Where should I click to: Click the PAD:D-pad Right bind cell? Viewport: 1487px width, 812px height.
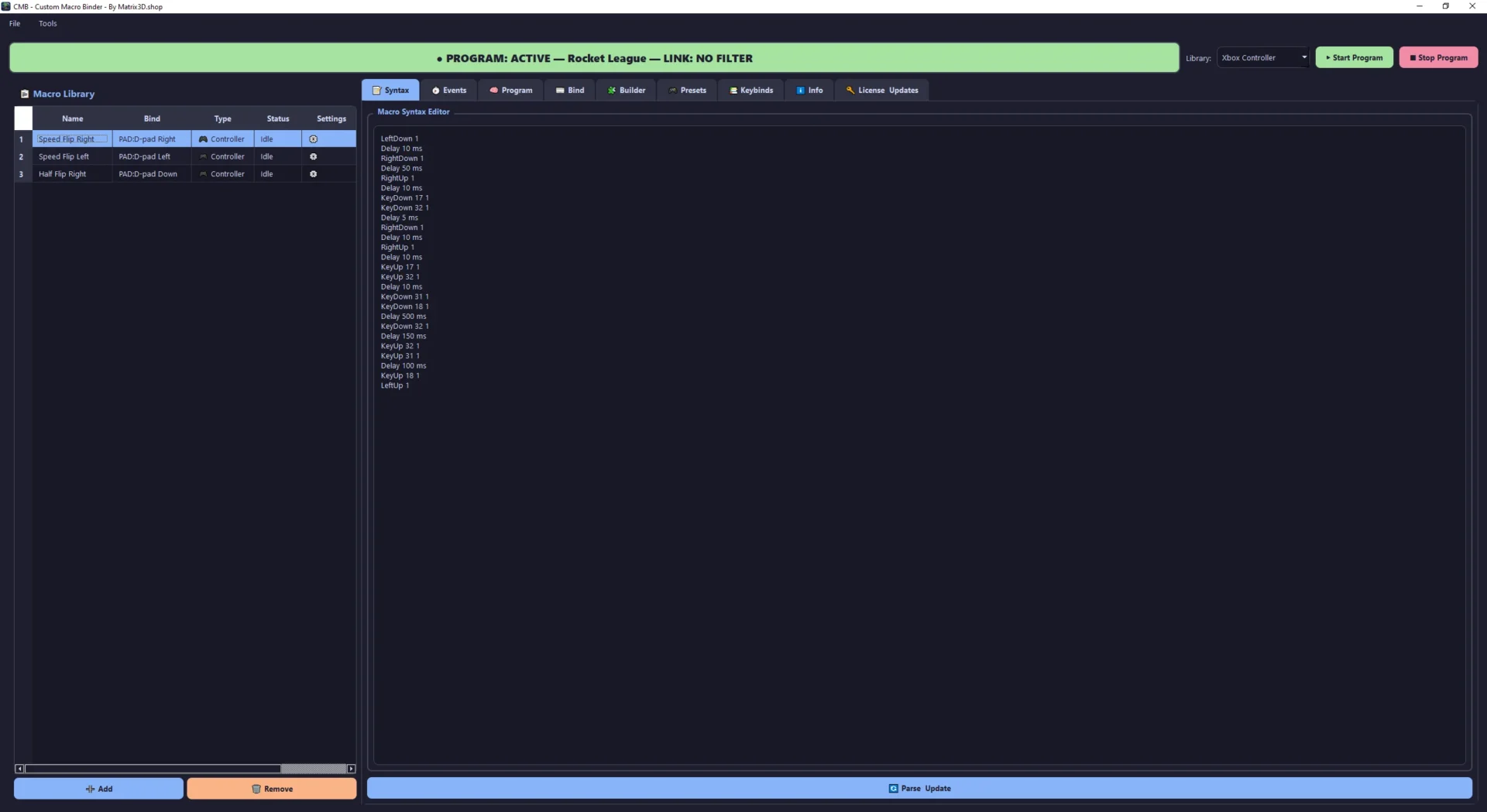coord(152,139)
